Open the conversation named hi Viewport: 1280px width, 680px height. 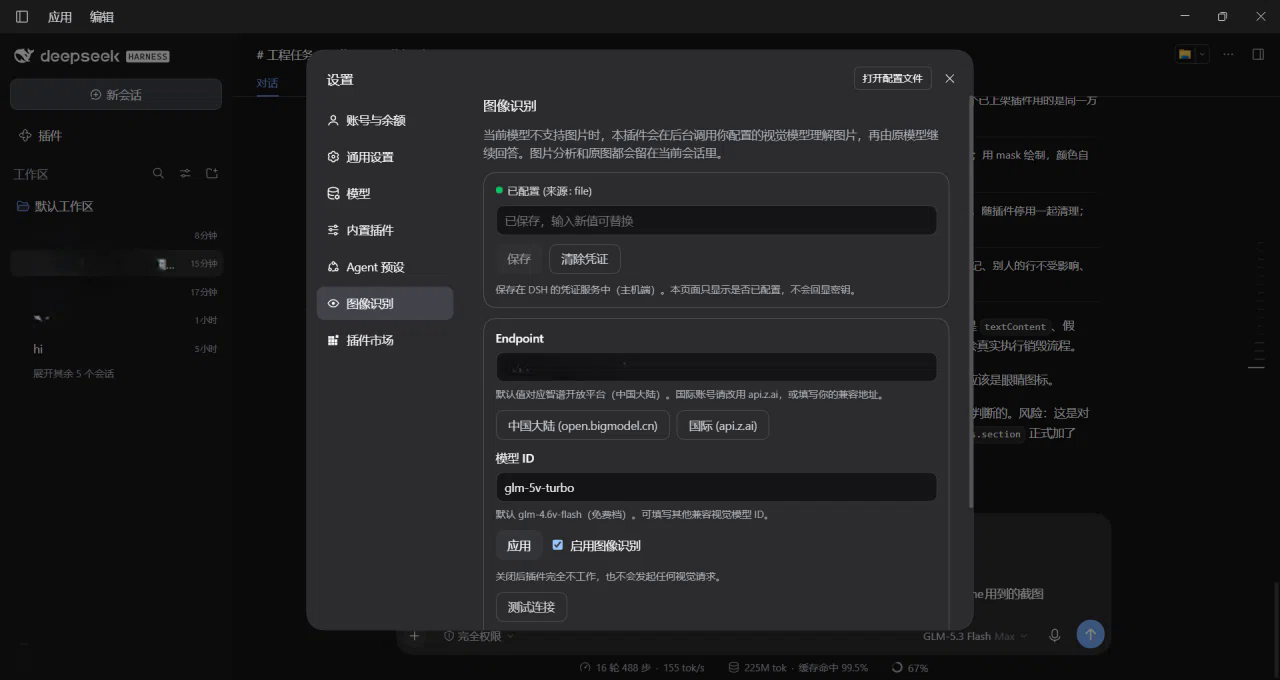(116, 349)
